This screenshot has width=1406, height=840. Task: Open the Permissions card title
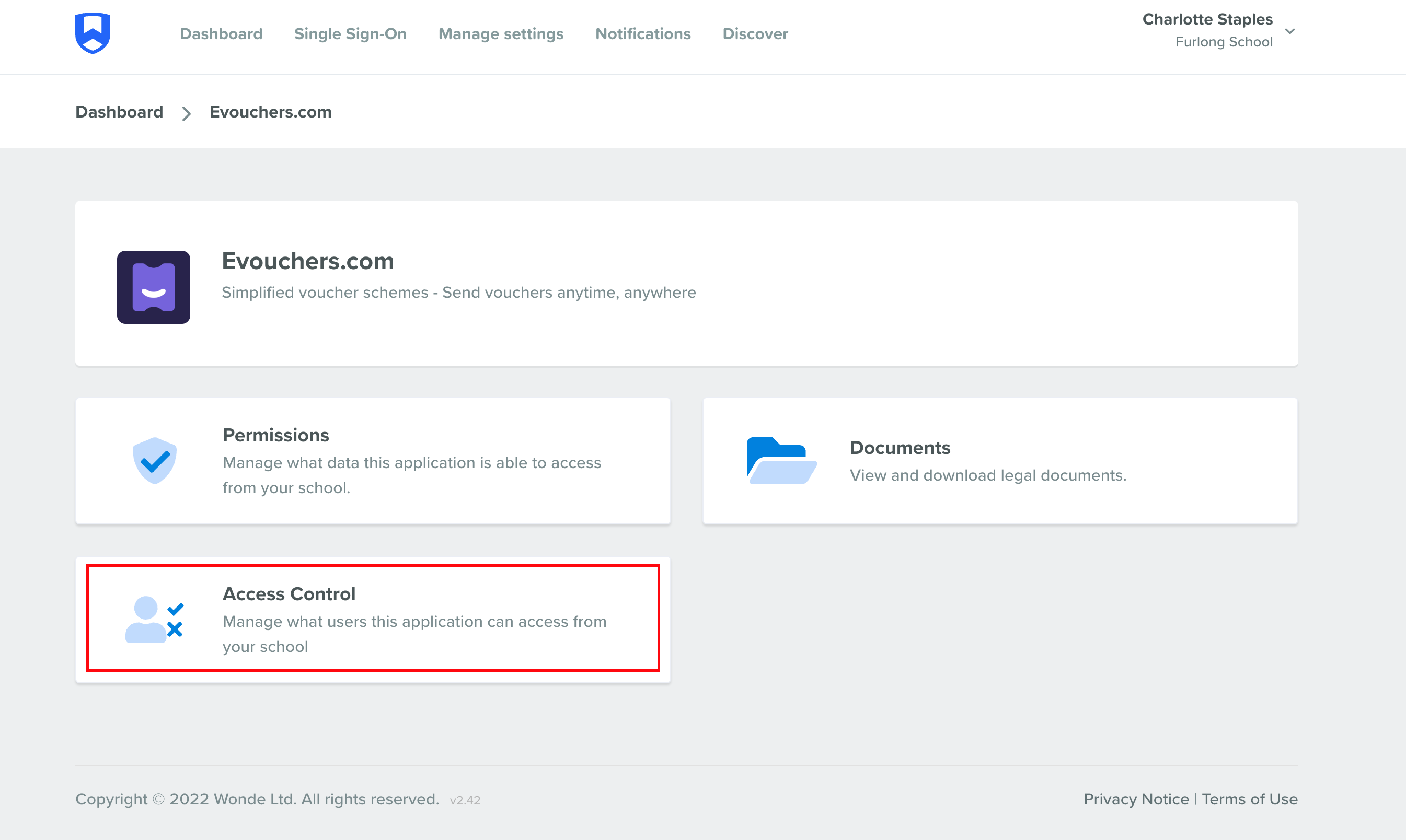(x=275, y=435)
